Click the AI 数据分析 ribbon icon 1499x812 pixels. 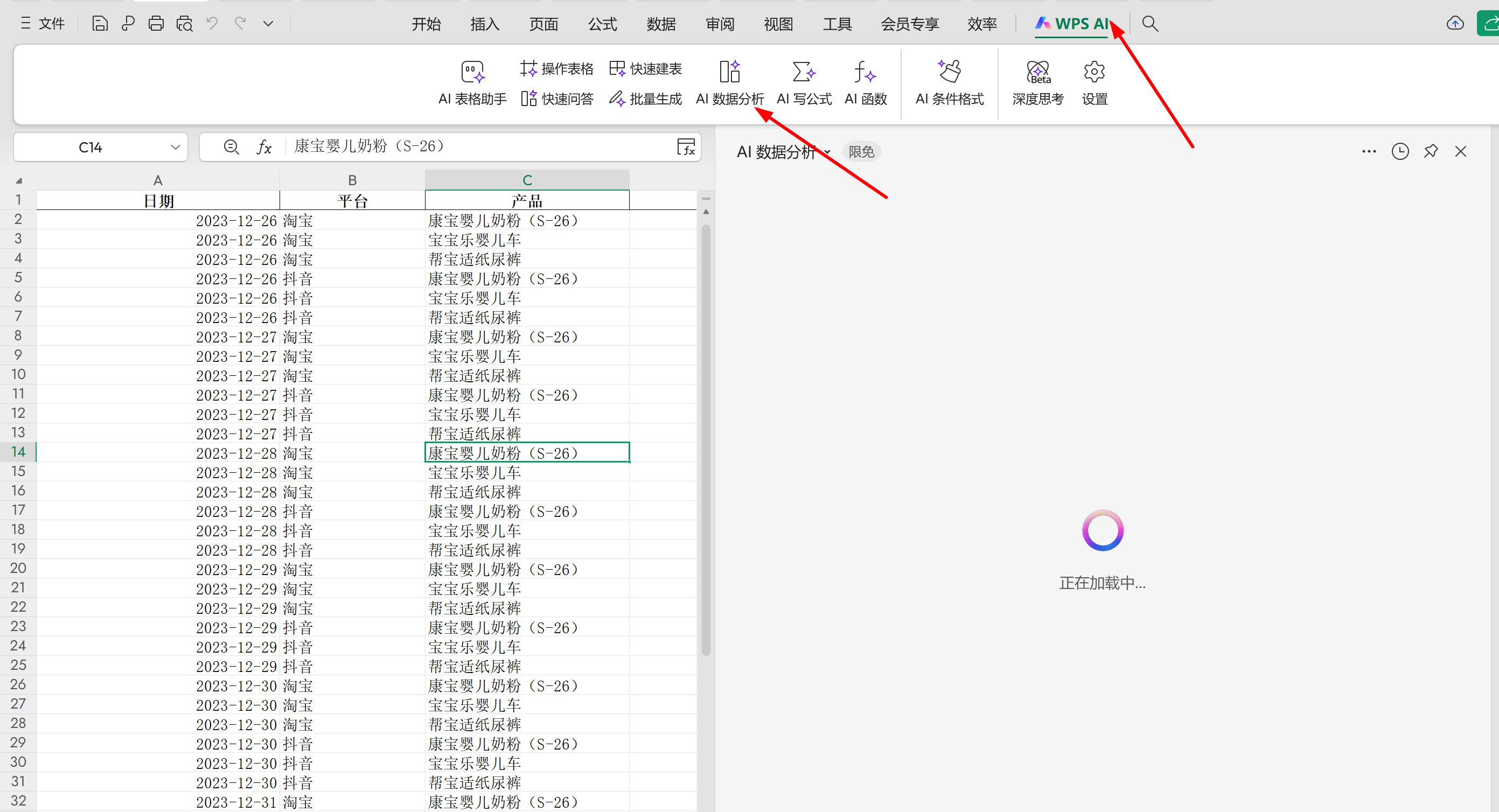[729, 72]
